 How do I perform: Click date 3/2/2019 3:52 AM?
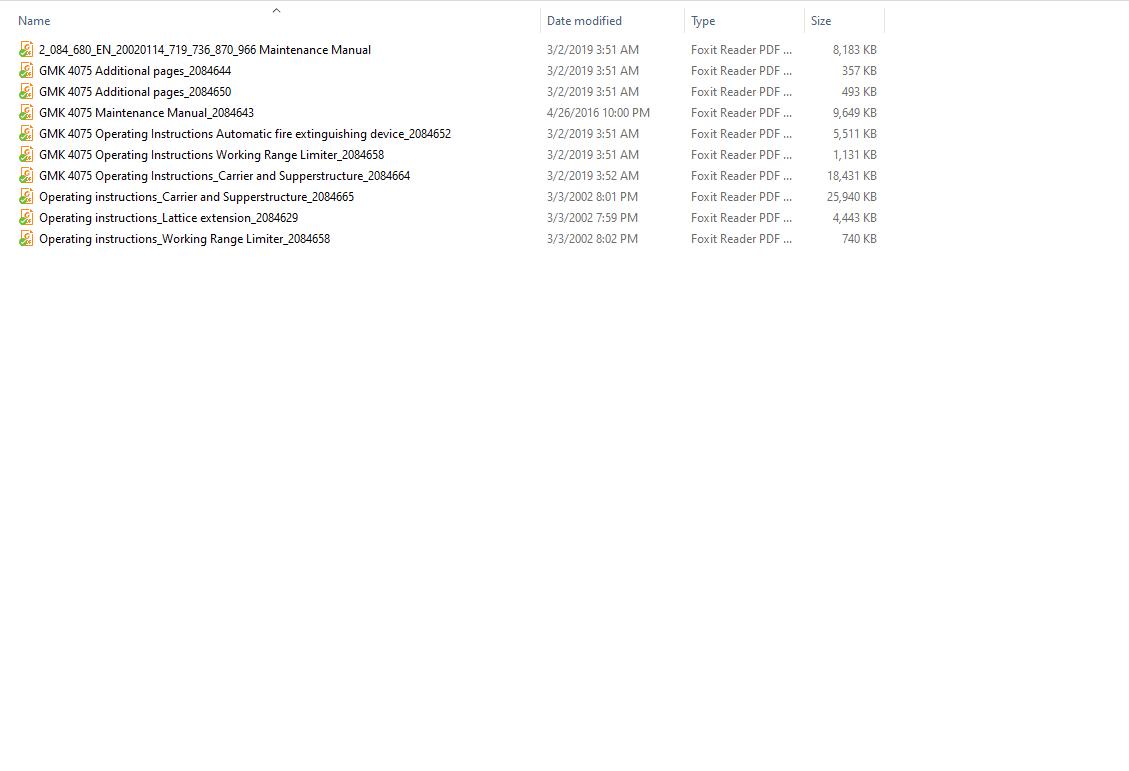593,175
